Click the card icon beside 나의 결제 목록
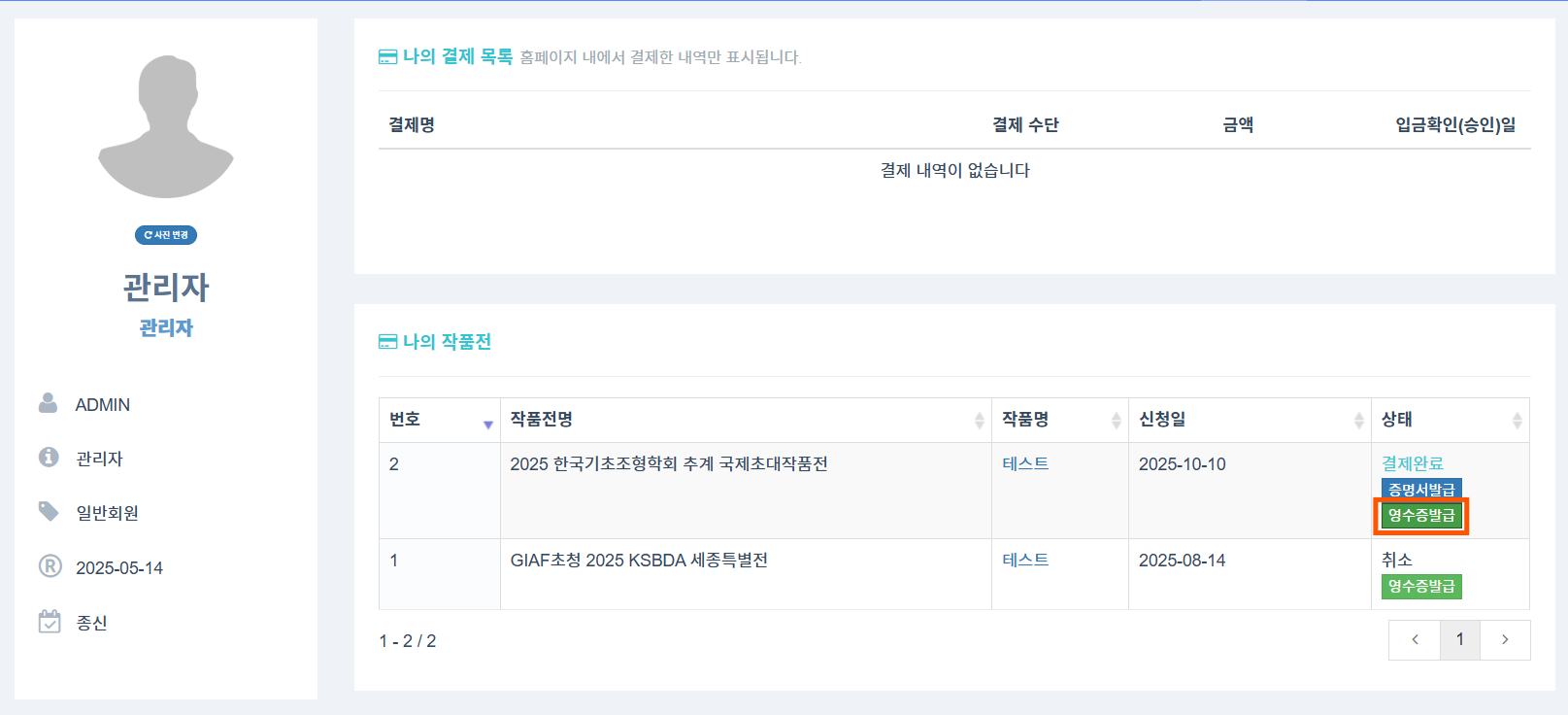This screenshot has width=1568, height=715. coord(387,57)
